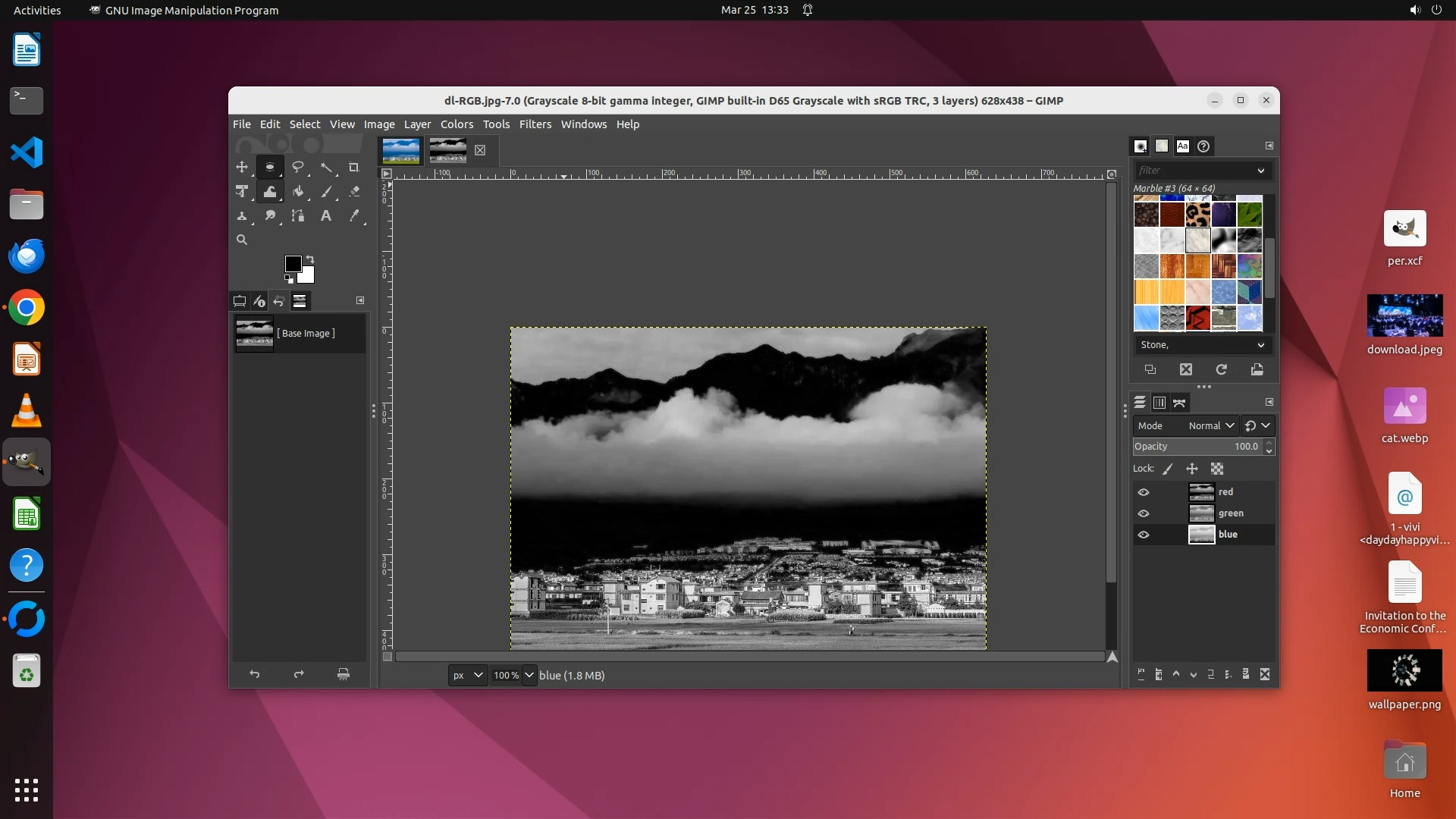Choose the Eraser tool
1456x819 pixels.
(x=354, y=192)
